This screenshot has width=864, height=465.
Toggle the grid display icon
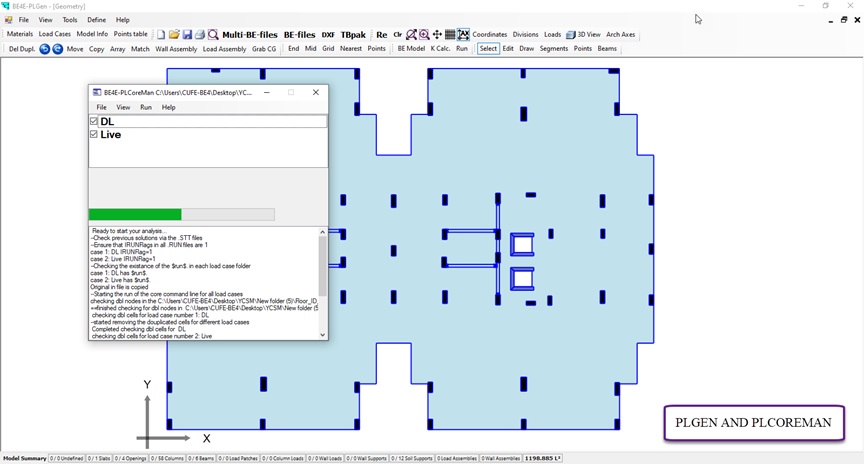(x=450, y=35)
